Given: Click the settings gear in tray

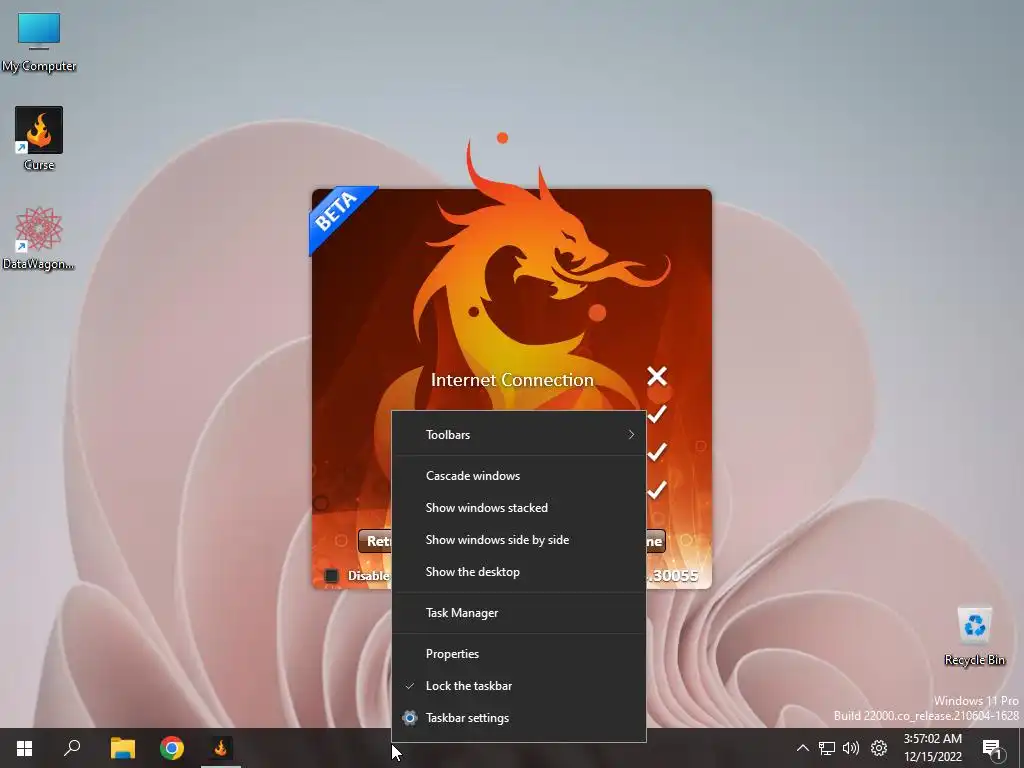Looking at the screenshot, I should click(x=879, y=748).
